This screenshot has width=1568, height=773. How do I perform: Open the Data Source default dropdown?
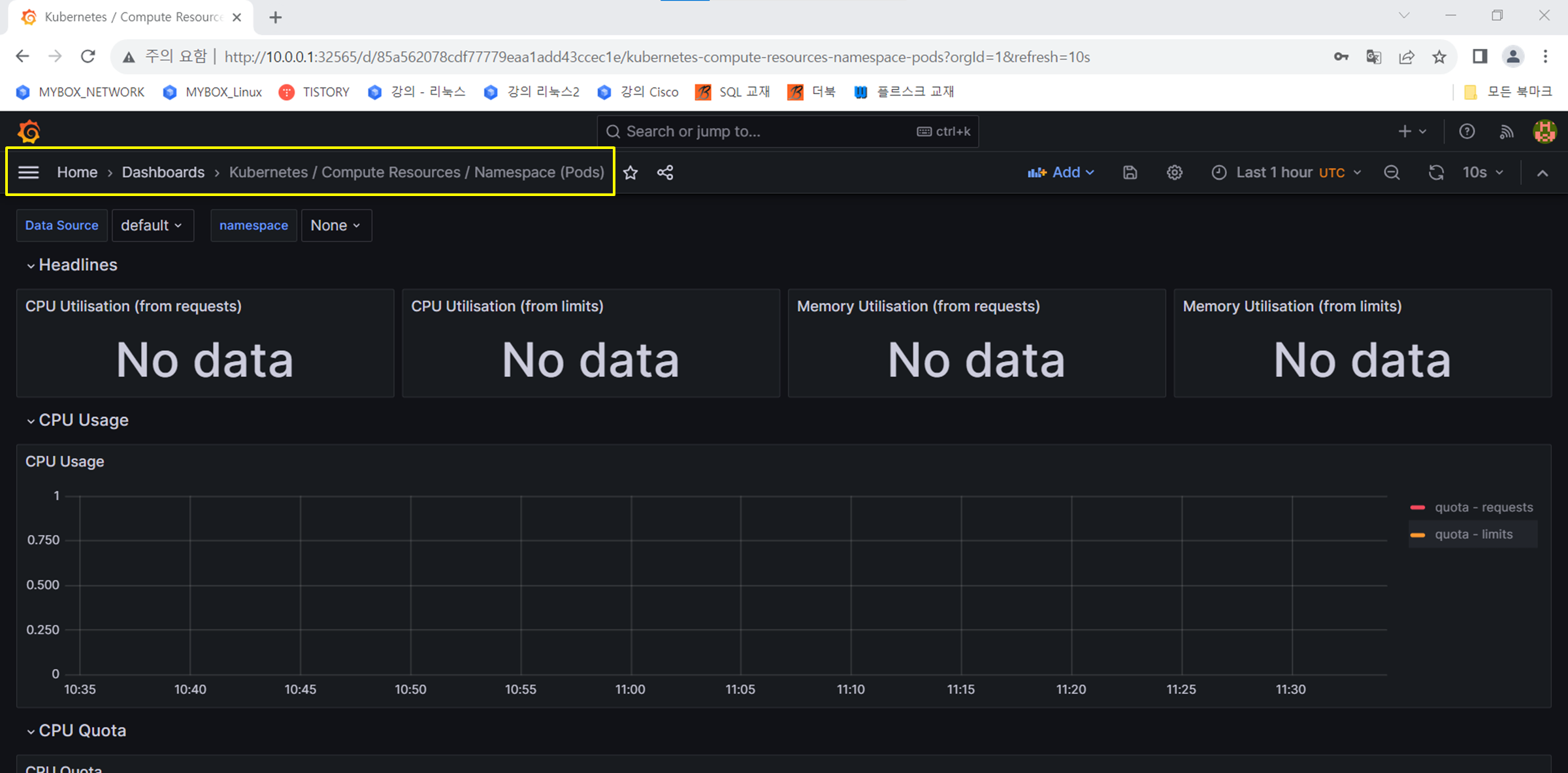coord(152,225)
